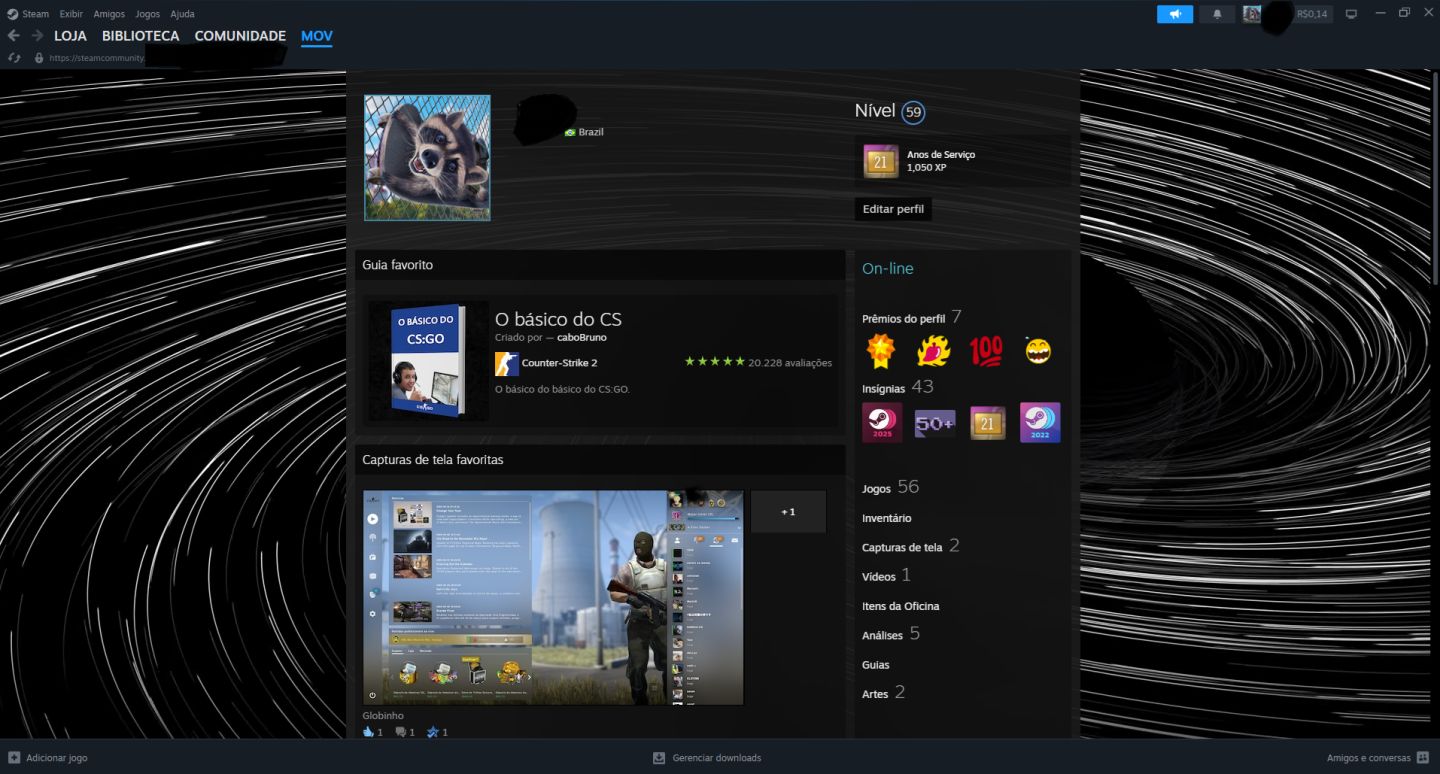The width and height of the screenshot is (1440, 774).
Task: Click the laughing face profile award
Action: [x=1038, y=351]
